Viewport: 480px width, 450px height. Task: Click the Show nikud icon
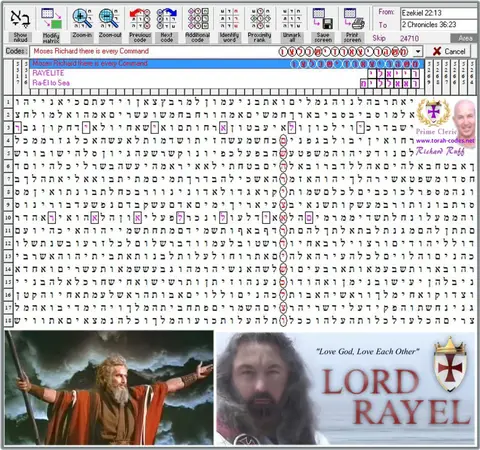(x=20, y=19)
